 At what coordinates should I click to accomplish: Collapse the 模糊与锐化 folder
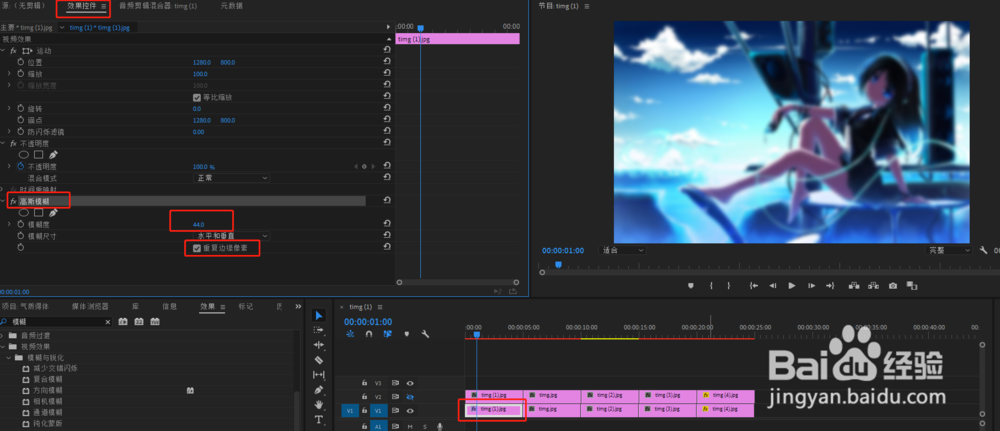click(9, 358)
